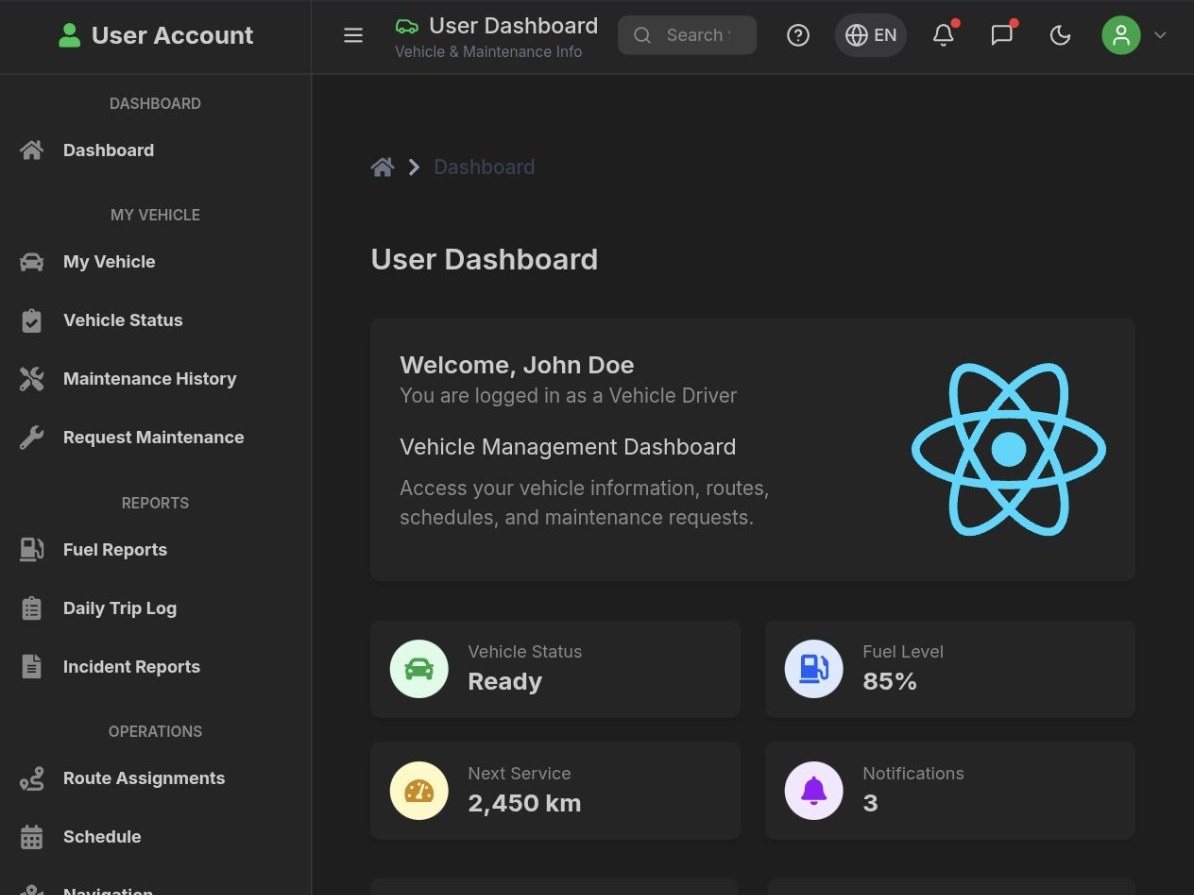This screenshot has height=895, width=1194.
Task: Click the Dashboard home icon in sidebar
Action: point(31,150)
